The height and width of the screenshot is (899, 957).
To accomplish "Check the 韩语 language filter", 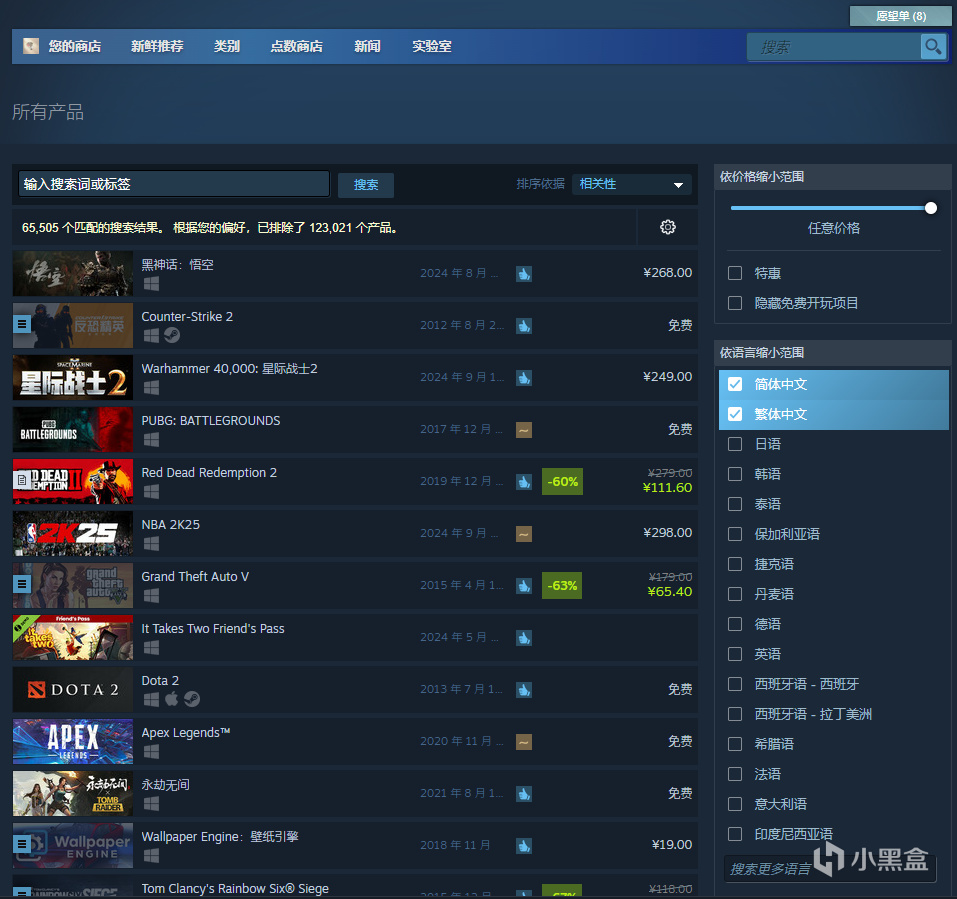I will pos(735,474).
